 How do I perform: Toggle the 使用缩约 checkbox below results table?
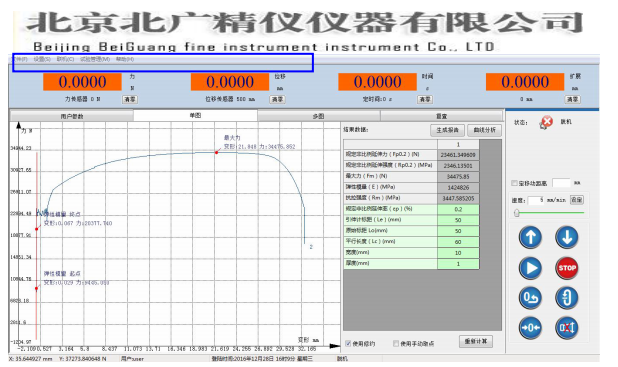(348, 343)
